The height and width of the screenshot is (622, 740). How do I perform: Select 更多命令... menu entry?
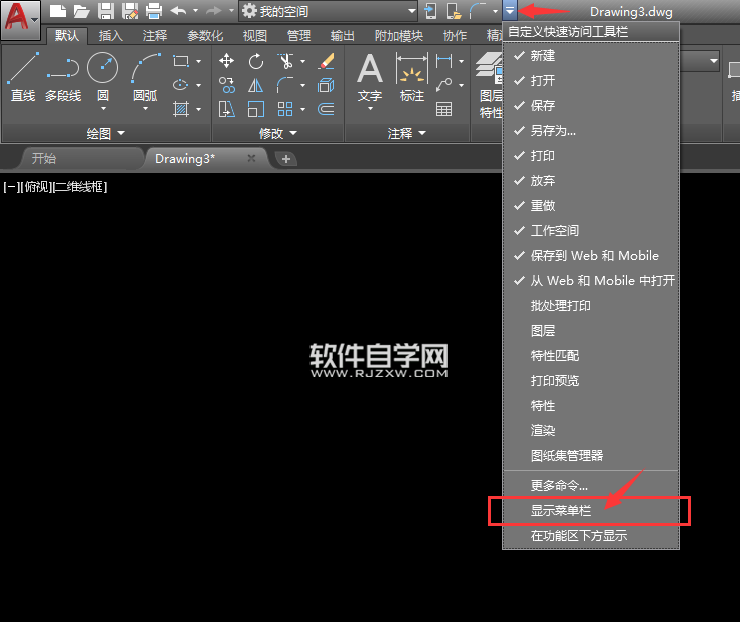tap(591, 486)
